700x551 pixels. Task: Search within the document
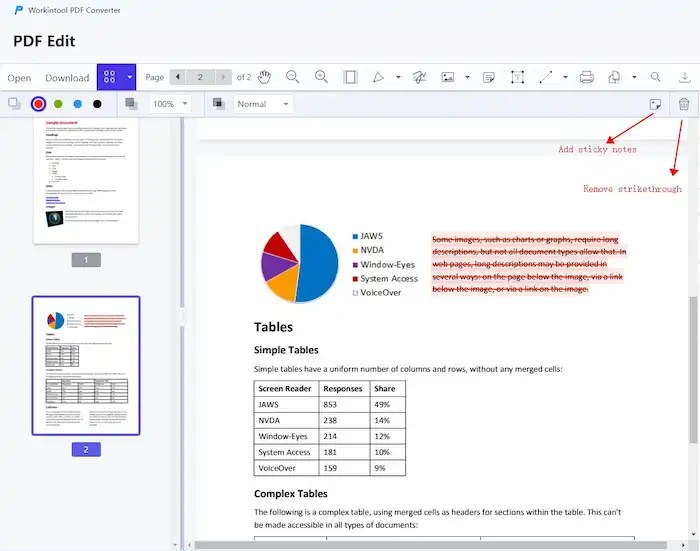pos(655,77)
